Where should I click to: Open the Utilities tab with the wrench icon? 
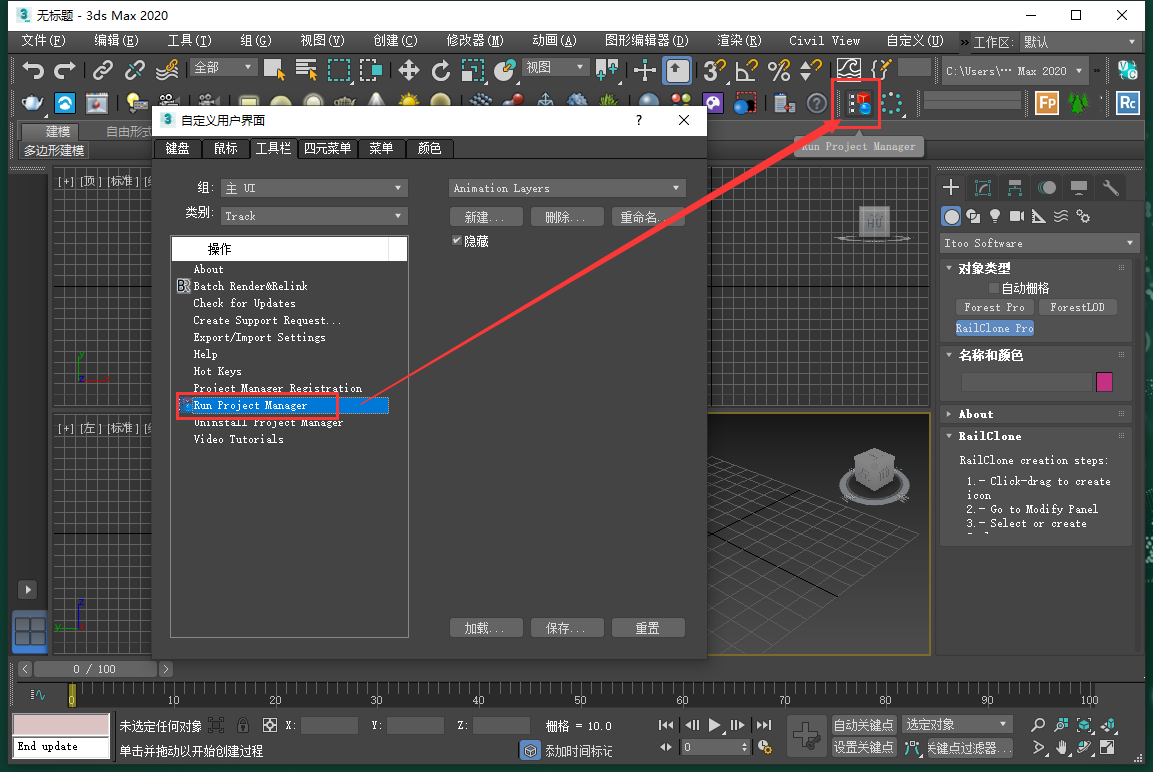point(1112,187)
